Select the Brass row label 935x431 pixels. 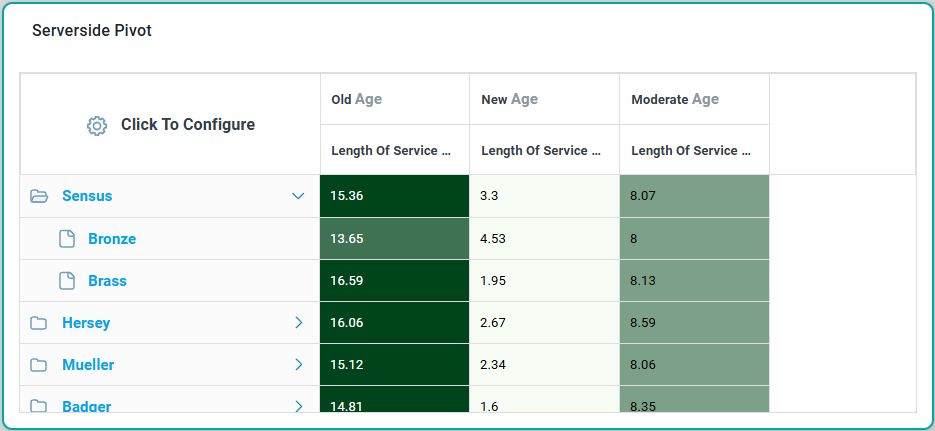point(107,281)
